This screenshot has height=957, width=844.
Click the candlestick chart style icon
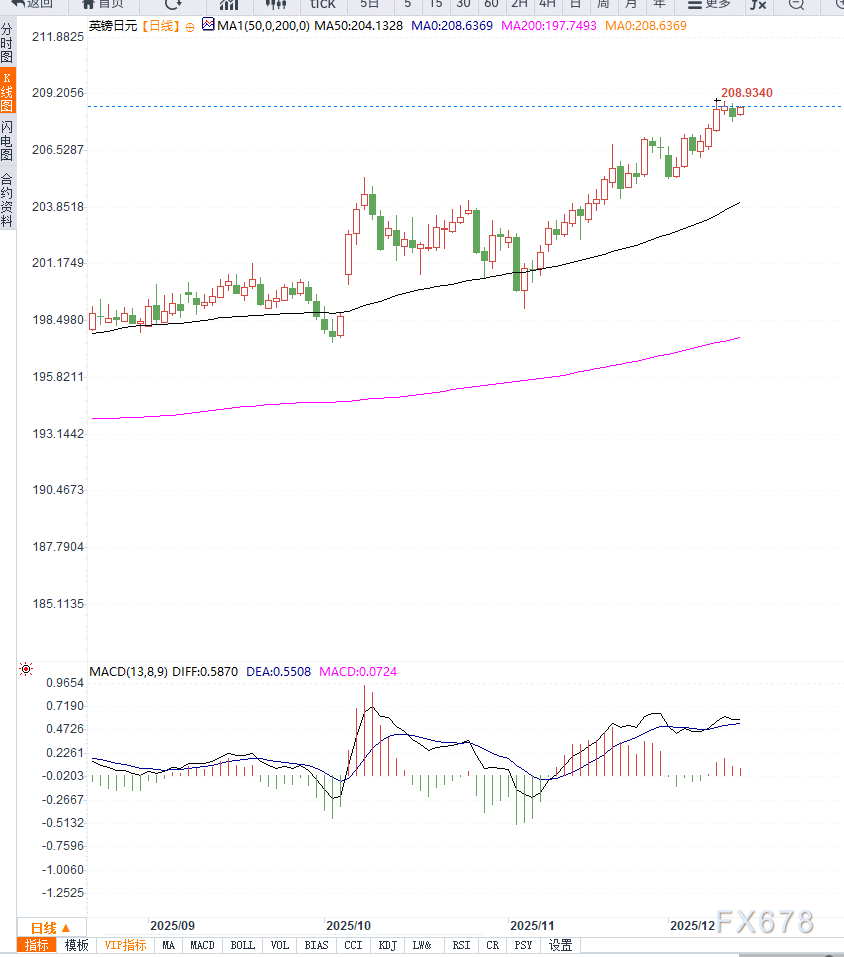(276, 4)
